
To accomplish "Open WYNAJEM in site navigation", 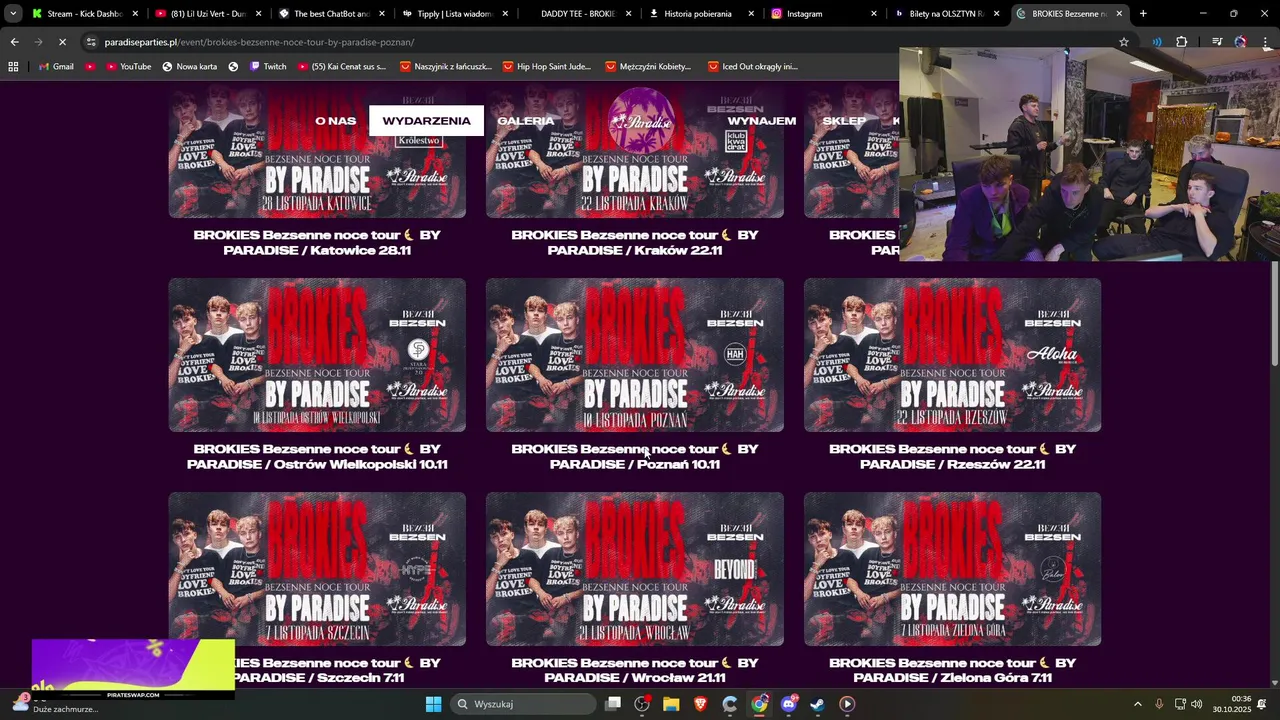I will click(x=761, y=121).
